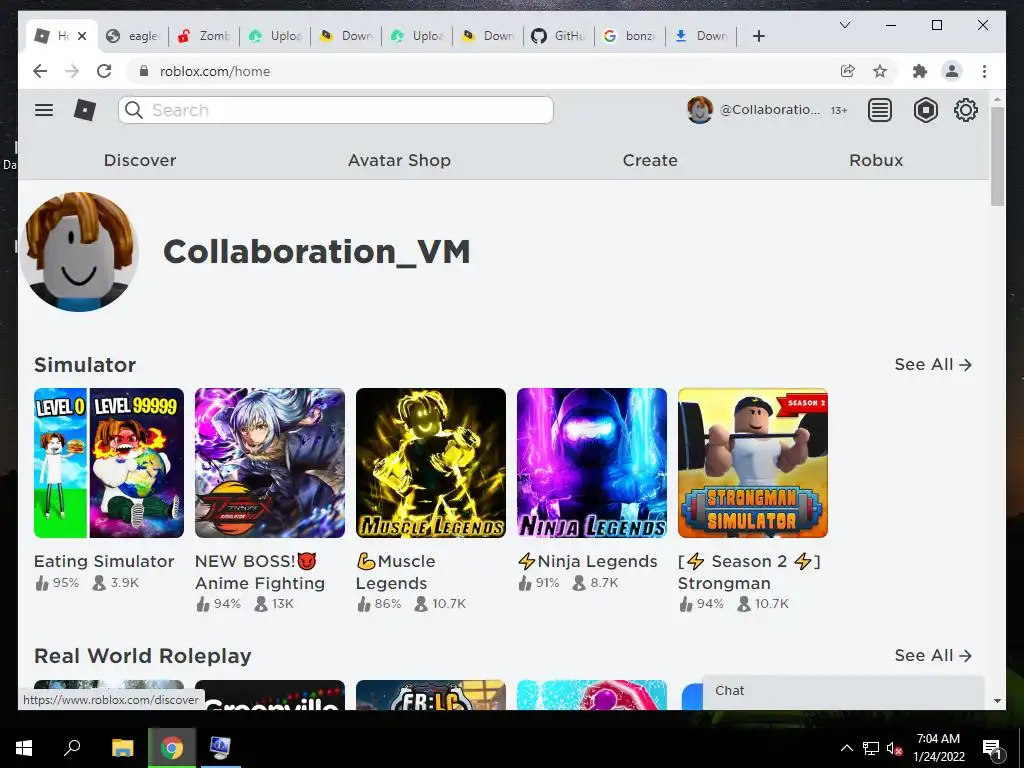Open the Windows notification center

click(x=992, y=748)
